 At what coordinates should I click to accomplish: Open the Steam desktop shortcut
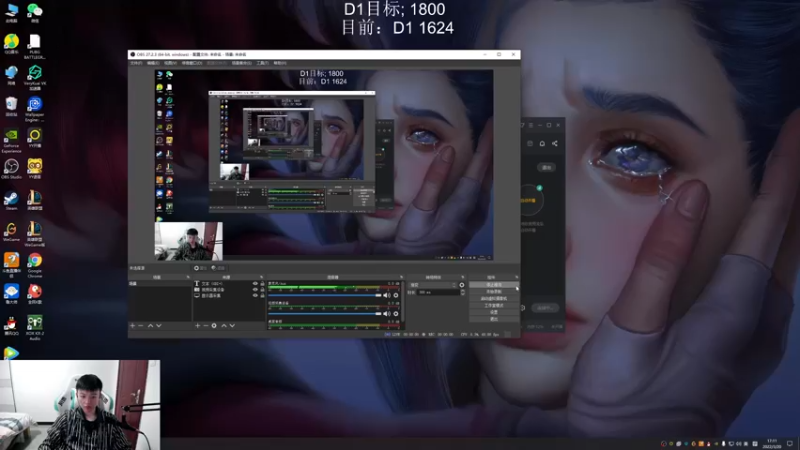[x=11, y=200]
